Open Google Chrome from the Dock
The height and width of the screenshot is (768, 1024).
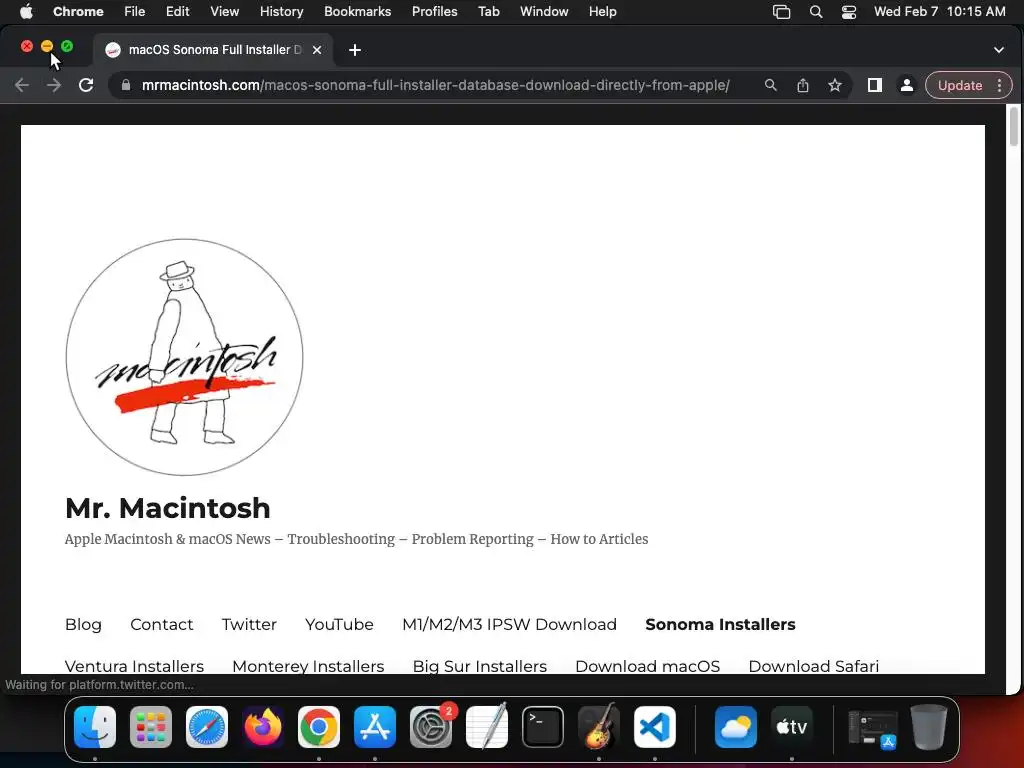tap(319, 727)
